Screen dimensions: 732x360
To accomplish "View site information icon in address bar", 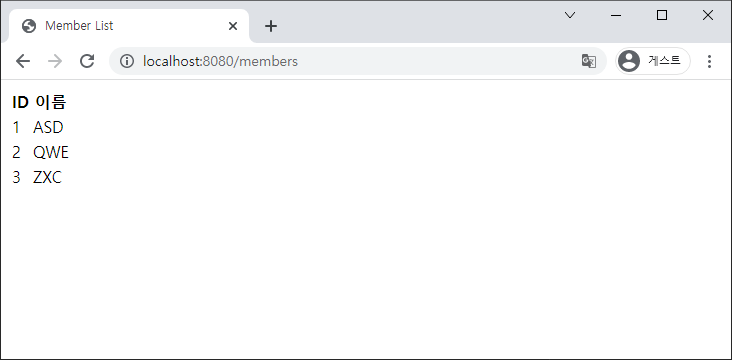I will (x=127, y=61).
